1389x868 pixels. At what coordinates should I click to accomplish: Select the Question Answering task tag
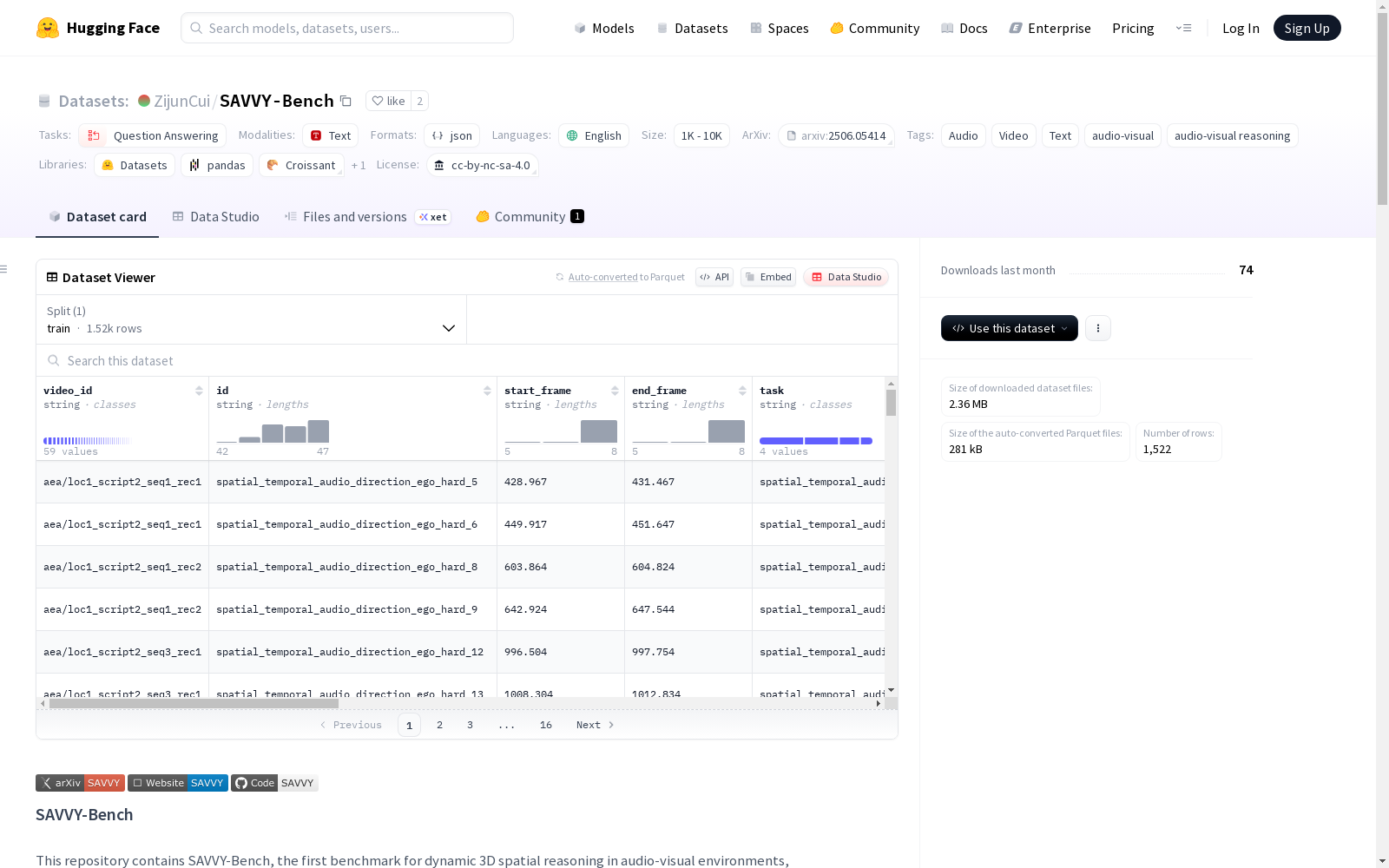tap(152, 135)
